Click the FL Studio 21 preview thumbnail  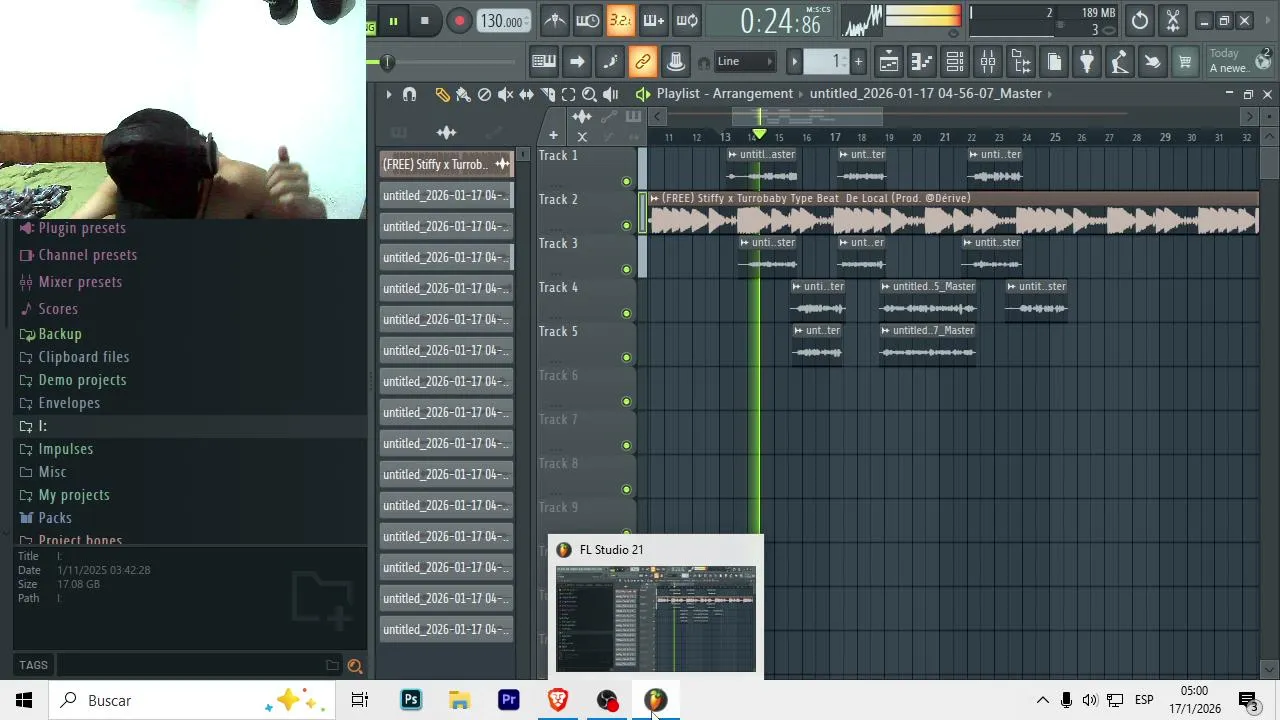click(x=656, y=619)
